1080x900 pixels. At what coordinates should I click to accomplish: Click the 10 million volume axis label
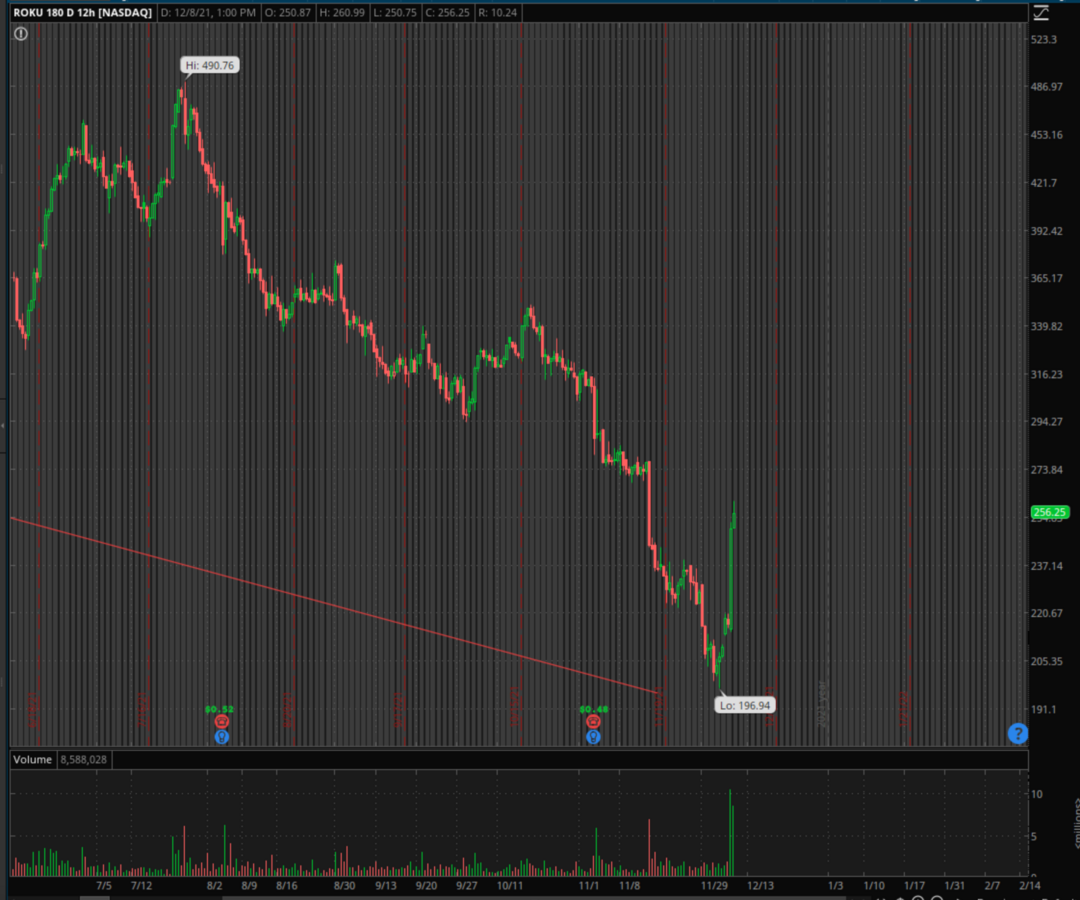(x=1037, y=794)
